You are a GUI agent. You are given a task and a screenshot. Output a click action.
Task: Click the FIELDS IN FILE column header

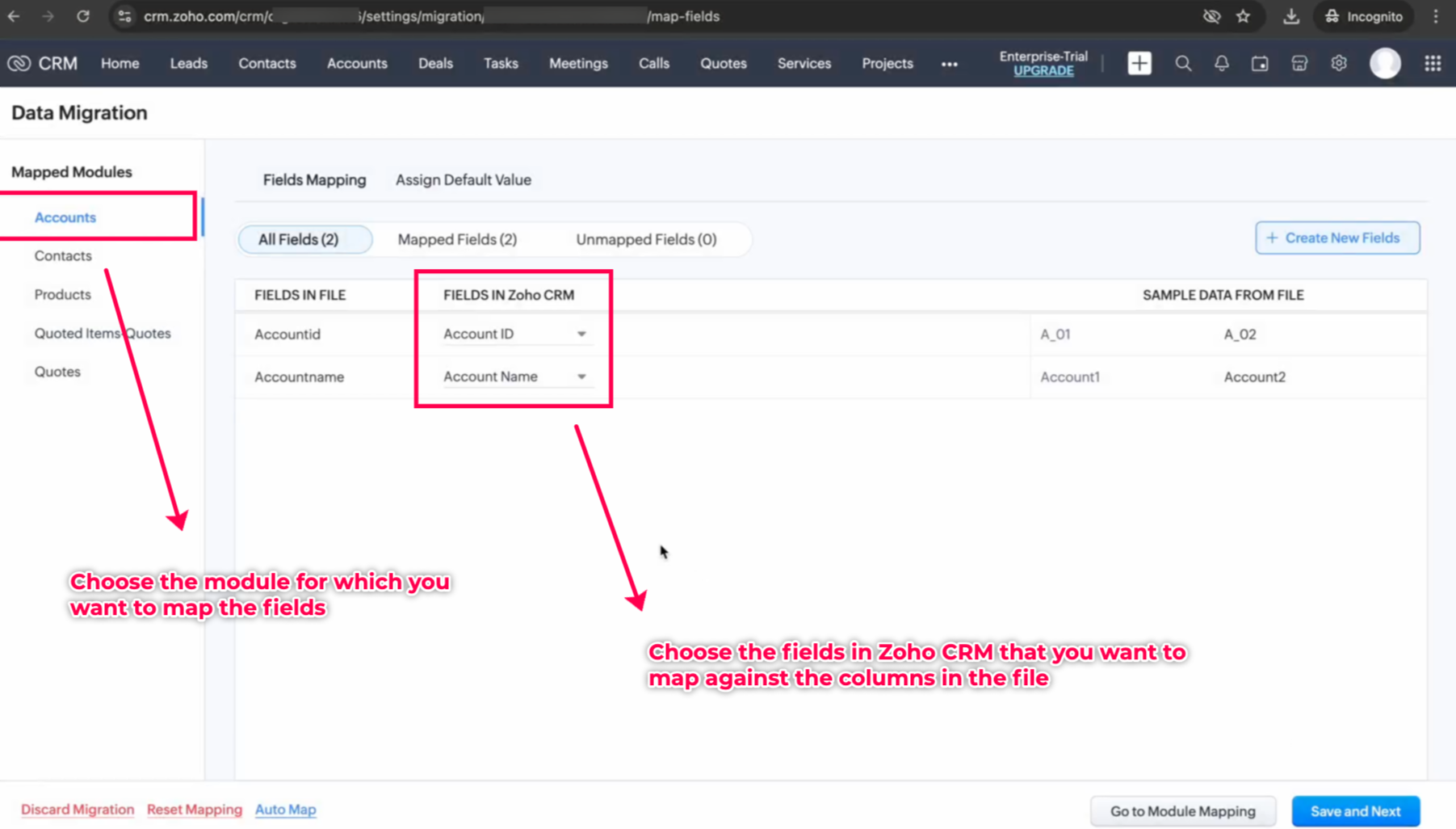(x=300, y=295)
